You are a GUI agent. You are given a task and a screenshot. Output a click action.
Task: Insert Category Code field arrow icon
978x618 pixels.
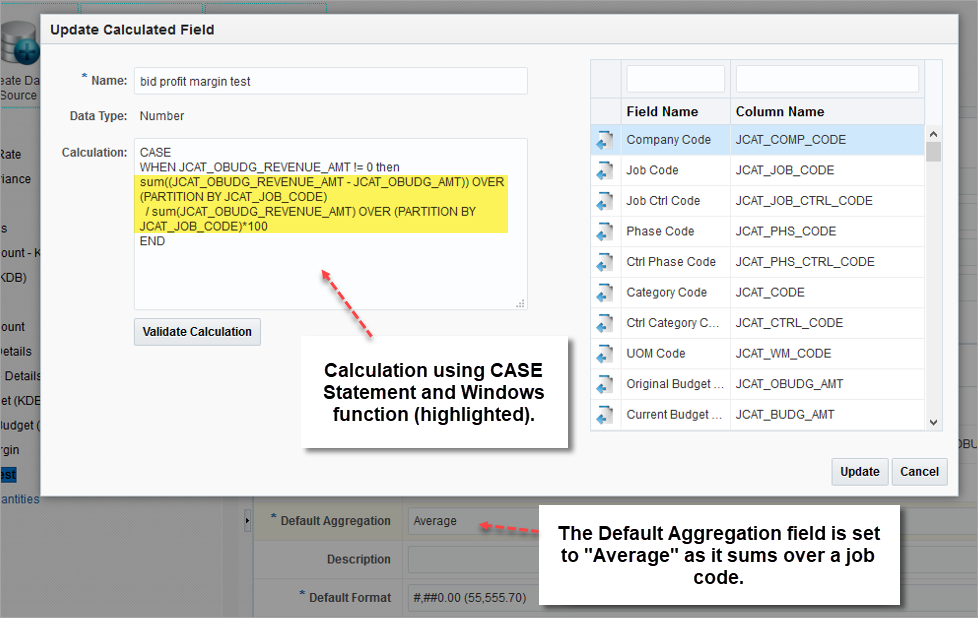pyautogui.click(x=604, y=293)
